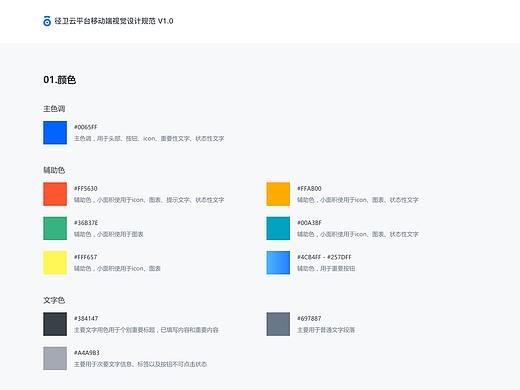Viewport: 520px width, 390px height.
Task: Click the '辅助色，用于重要按钮' description
Action: tap(326, 268)
